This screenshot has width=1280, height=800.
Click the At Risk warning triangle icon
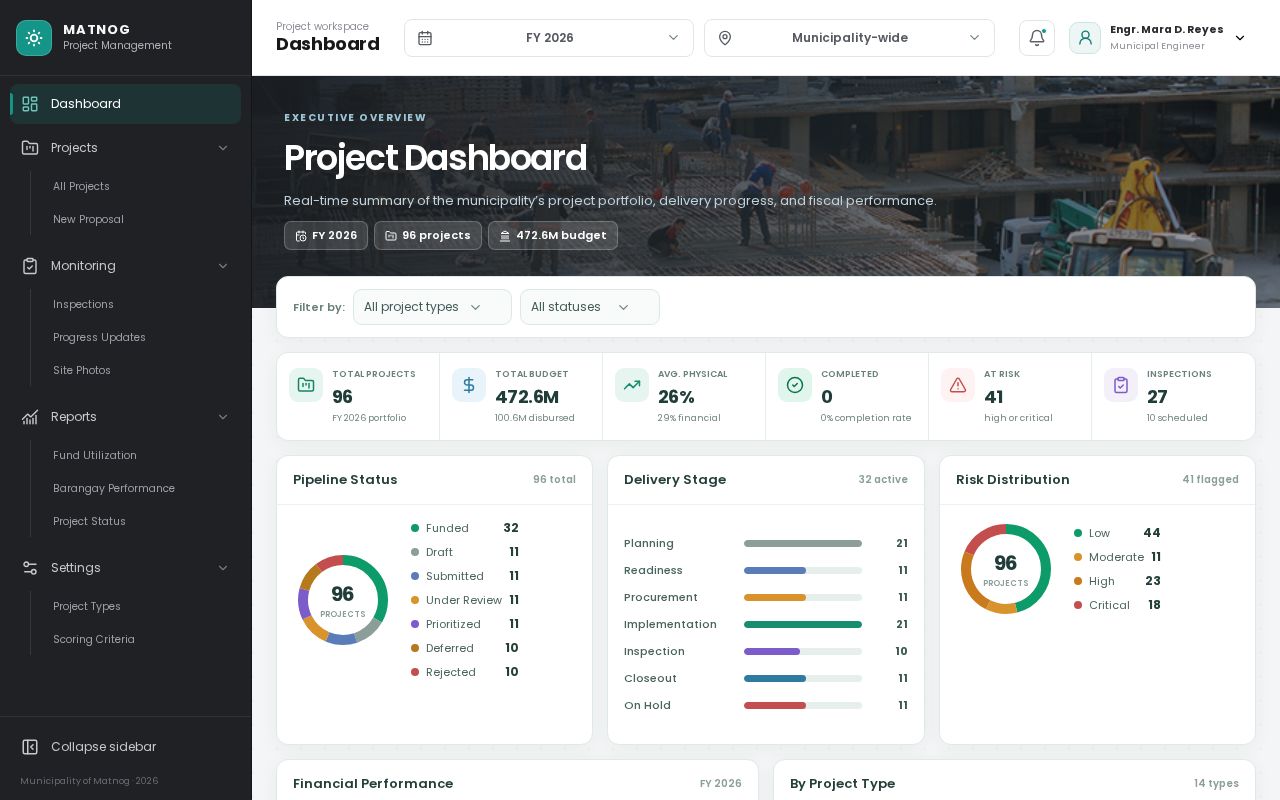(x=958, y=385)
